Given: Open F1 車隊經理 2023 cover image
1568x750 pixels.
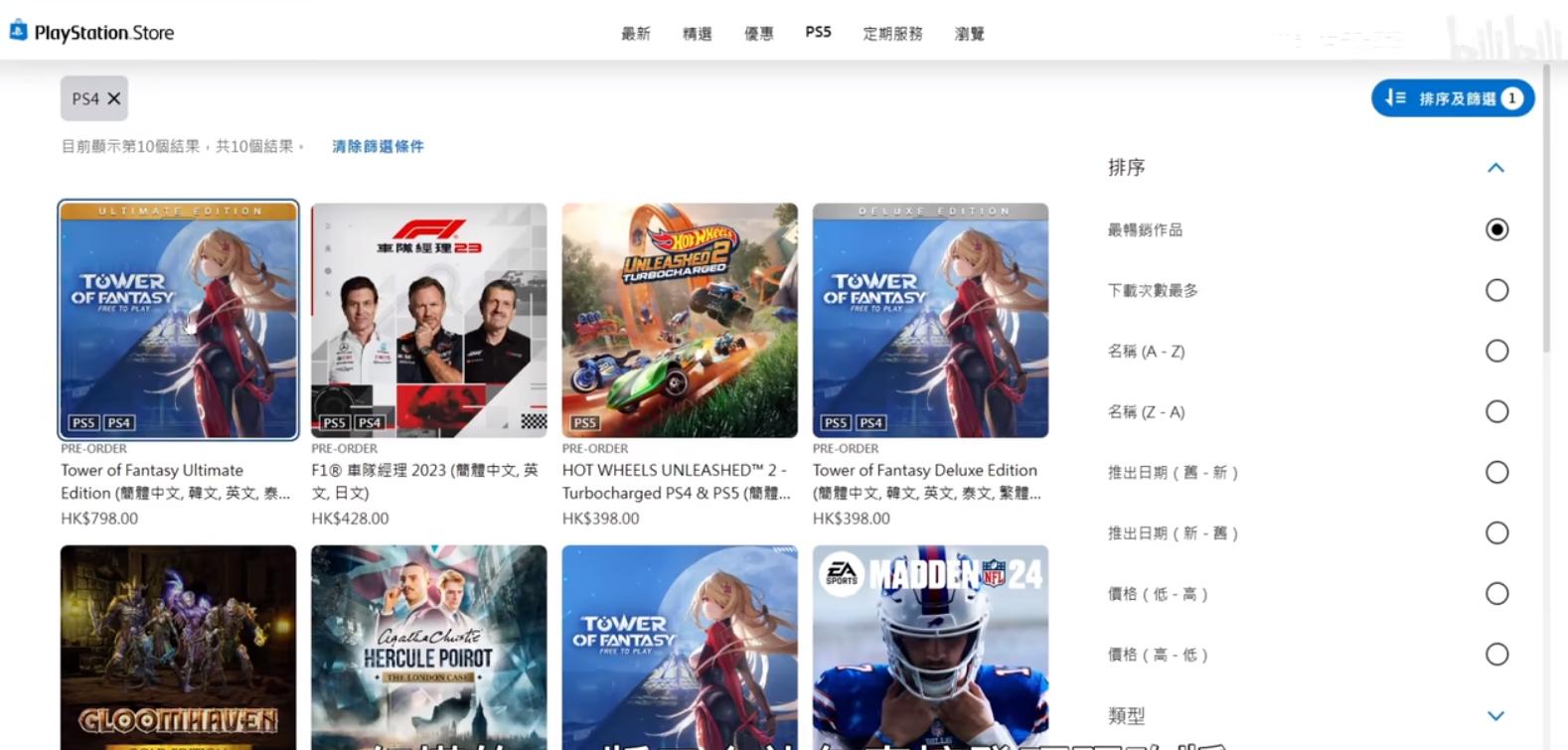Looking at the screenshot, I should click(x=429, y=320).
